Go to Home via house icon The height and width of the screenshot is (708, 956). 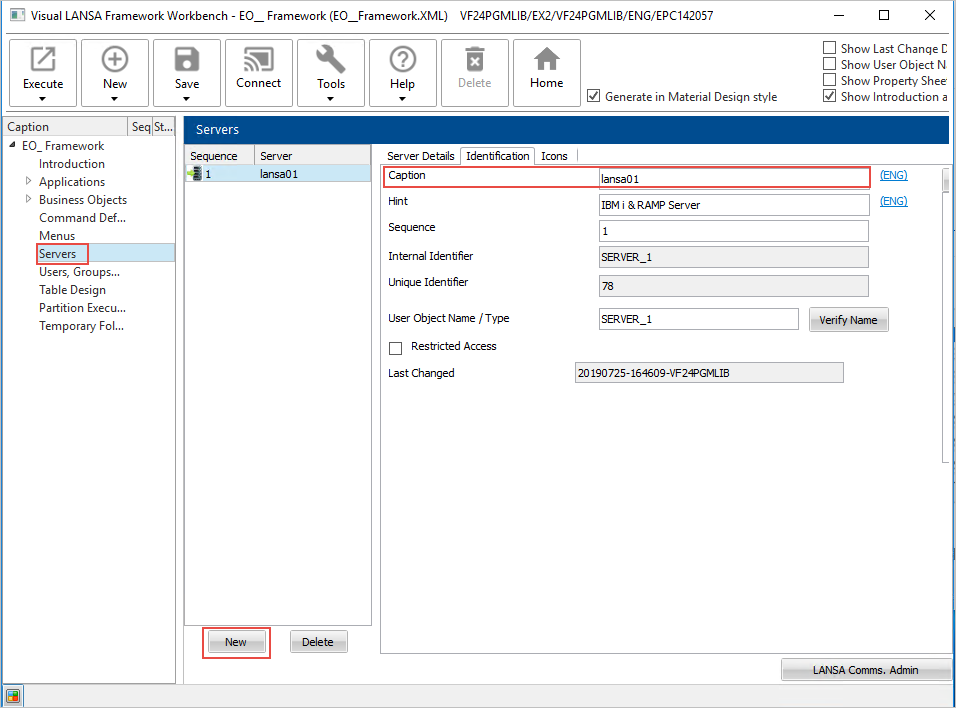tap(546, 60)
